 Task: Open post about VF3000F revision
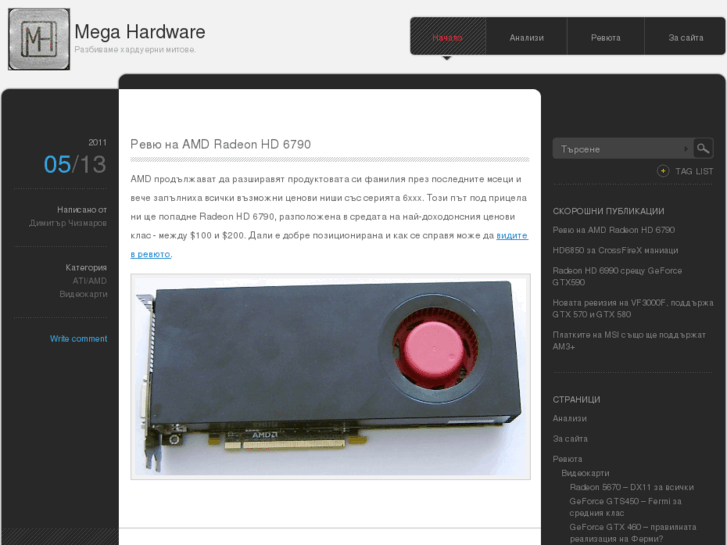pyautogui.click(x=633, y=308)
